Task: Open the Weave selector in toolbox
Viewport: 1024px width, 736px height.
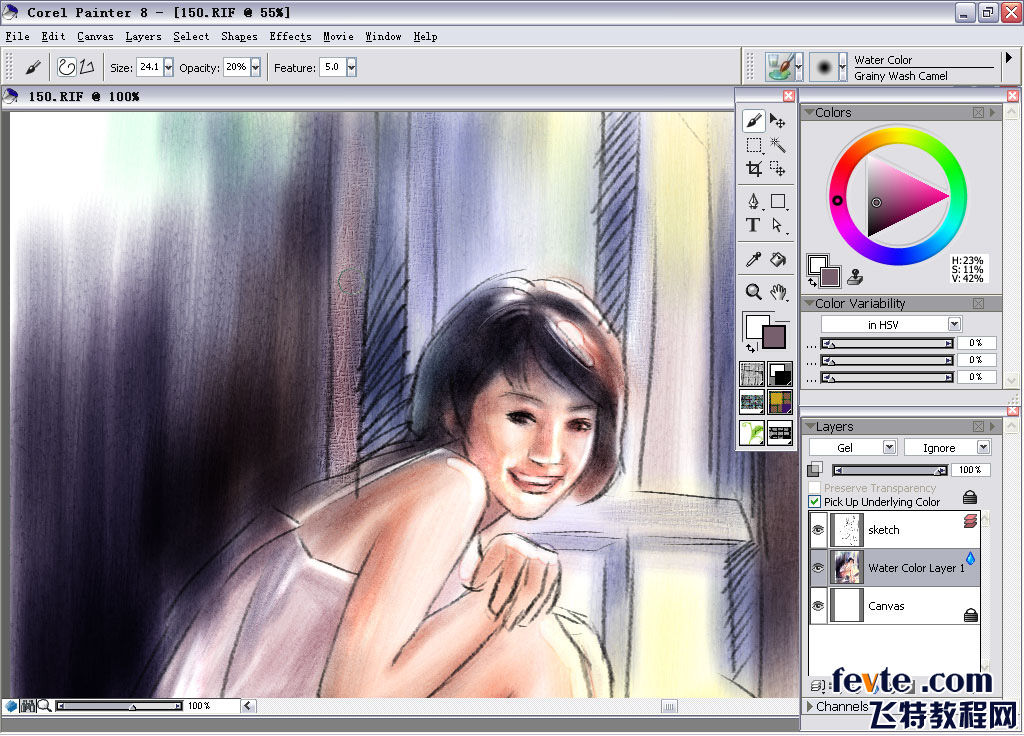Action: [x=780, y=402]
